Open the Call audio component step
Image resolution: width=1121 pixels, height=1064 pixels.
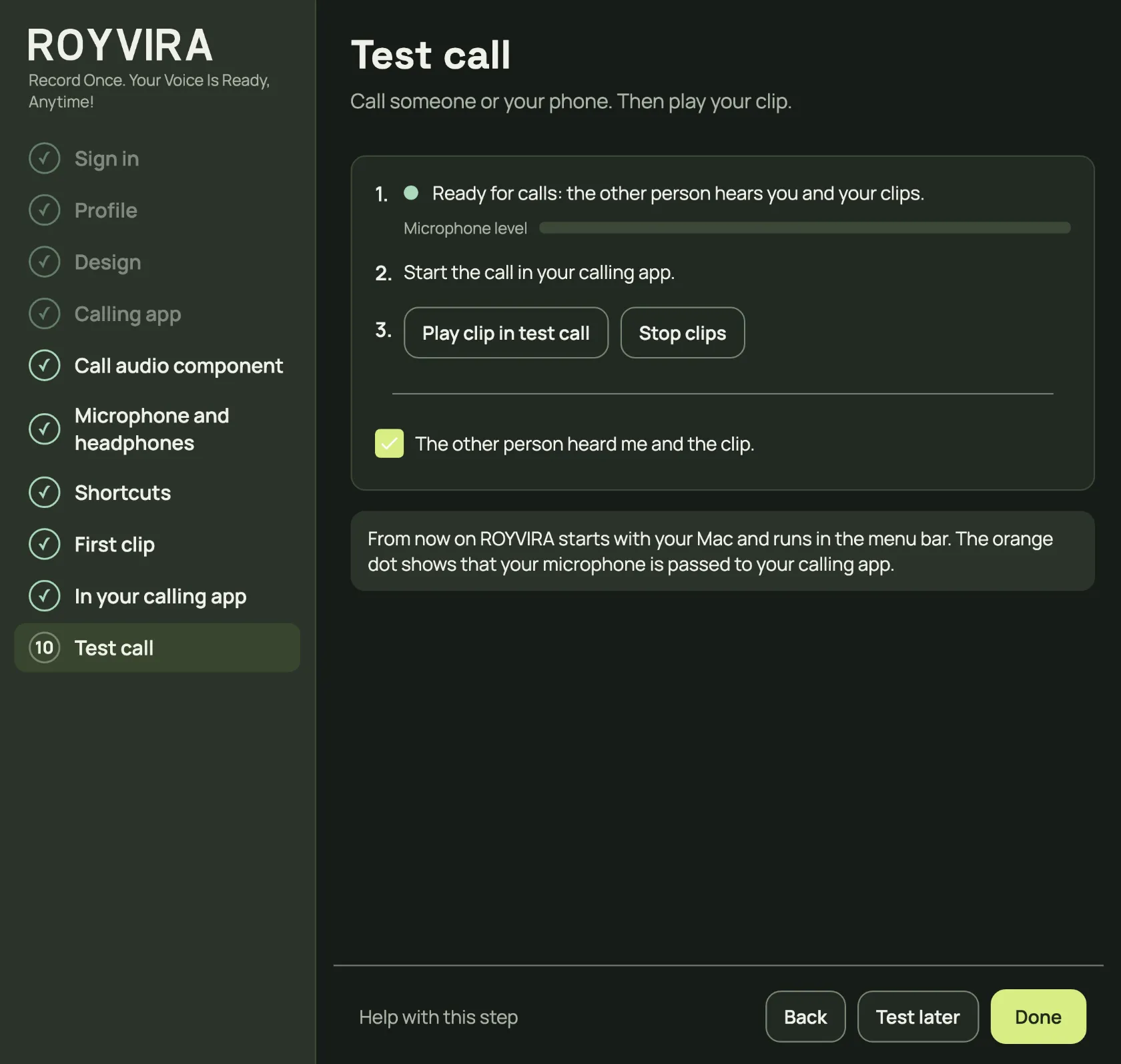point(157,365)
